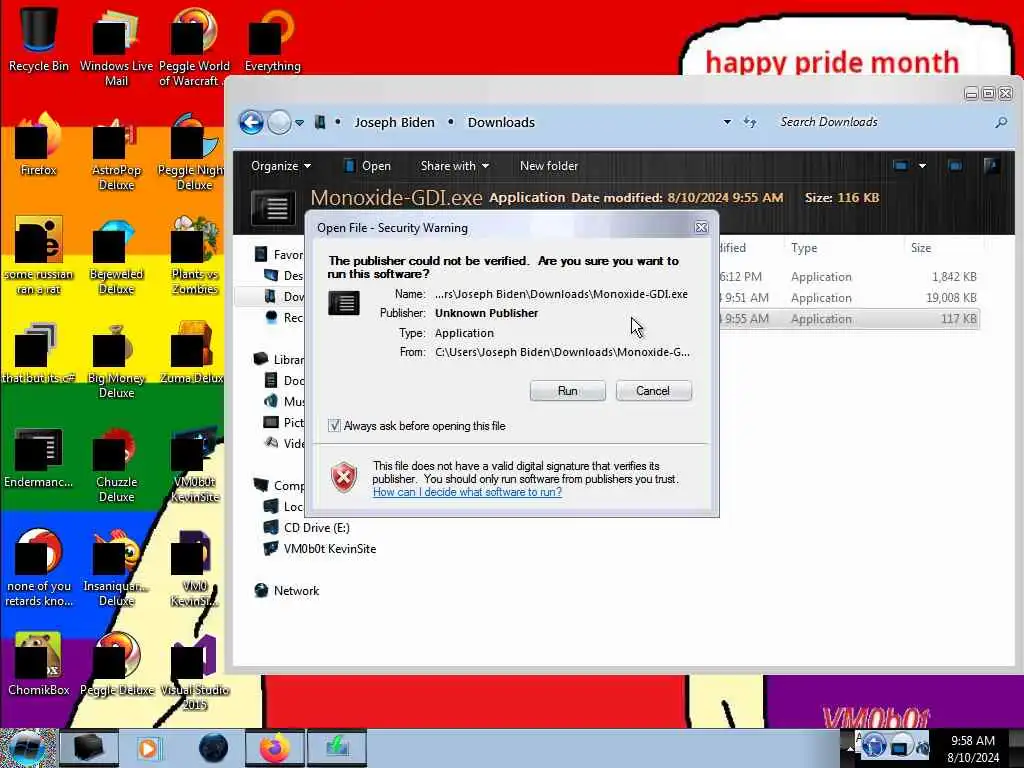
Task: Refresh the Downloads folder view
Action: pos(750,122)
